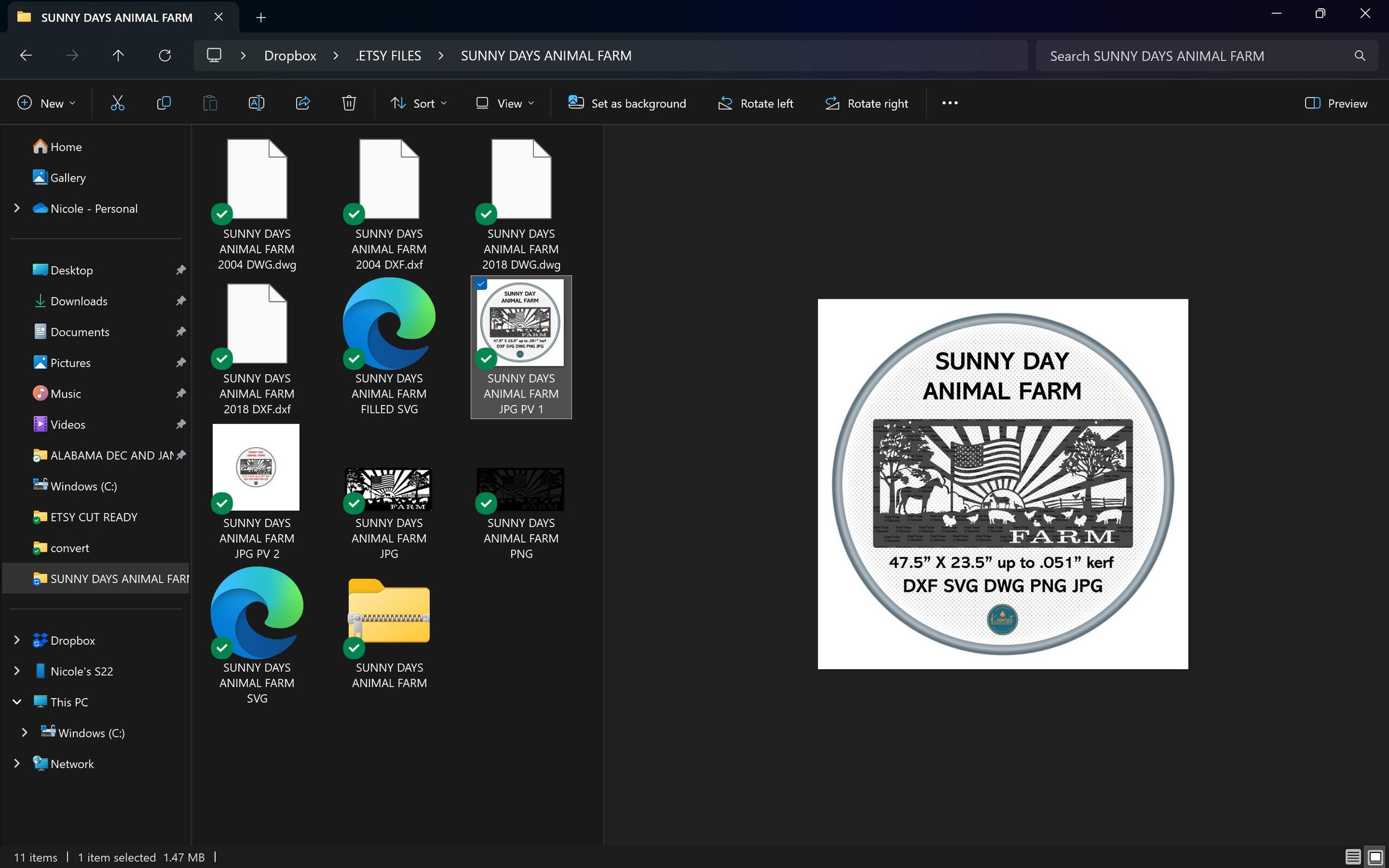Click the Cut scissors icon
This screenshot has width=1389, height=868.
[x=117, y=103]
